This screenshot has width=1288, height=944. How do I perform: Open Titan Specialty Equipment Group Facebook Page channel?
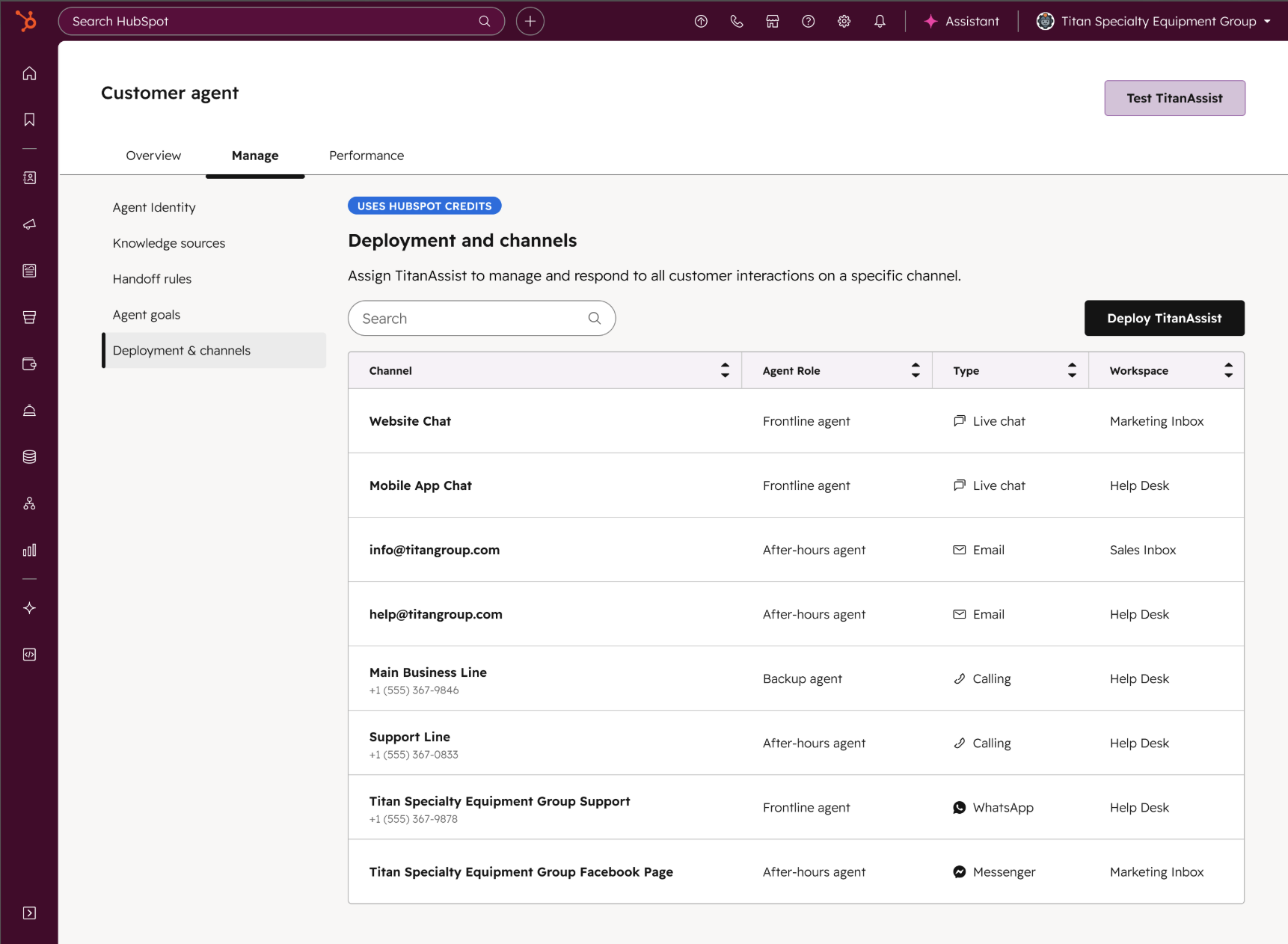[521, 872]
